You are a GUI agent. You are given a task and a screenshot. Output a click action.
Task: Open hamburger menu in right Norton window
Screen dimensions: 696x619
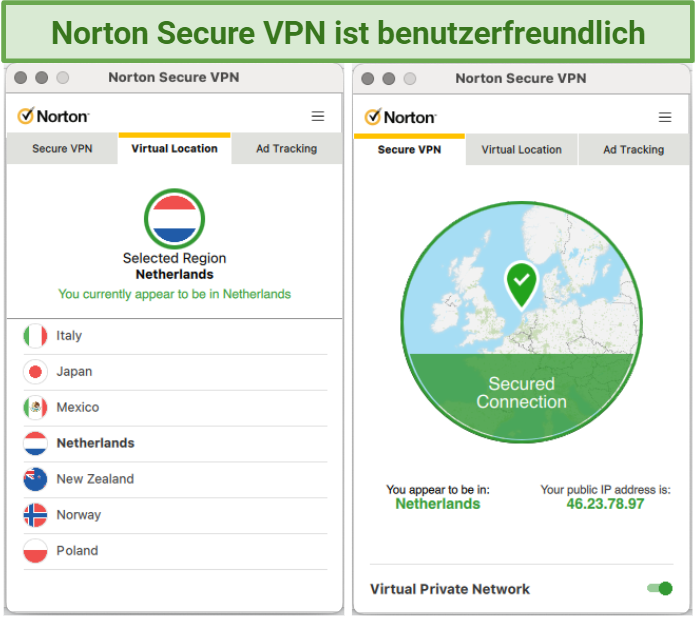pyautogui.click(x=664, y=117)
